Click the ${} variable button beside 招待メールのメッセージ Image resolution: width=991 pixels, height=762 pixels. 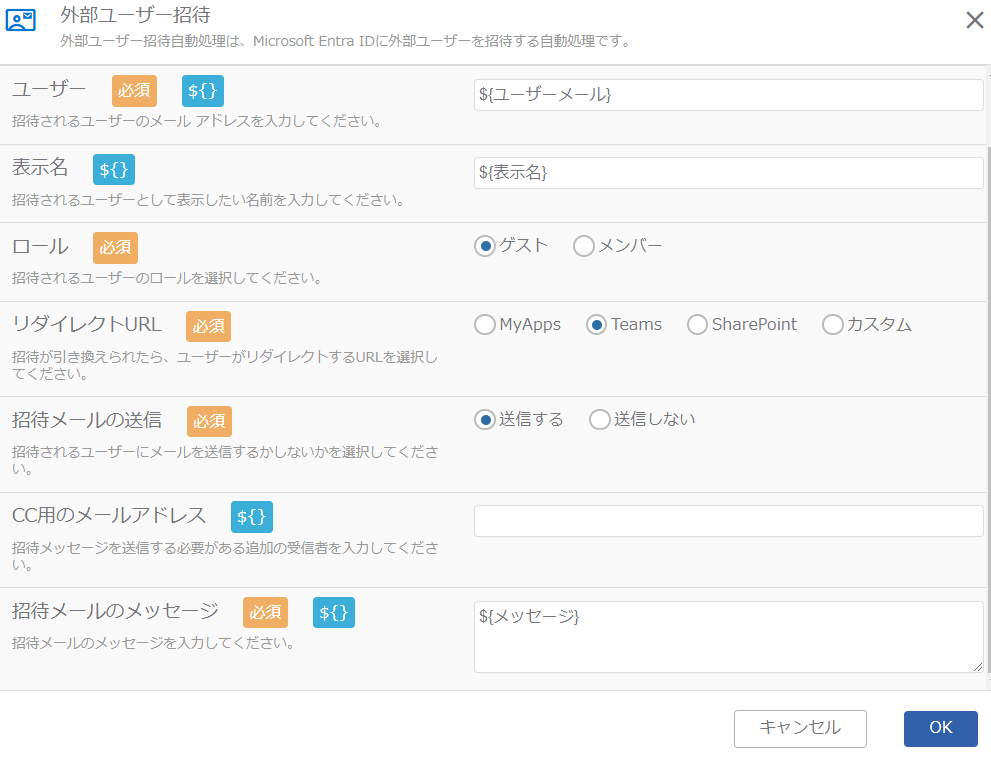(x=334, y=612)
